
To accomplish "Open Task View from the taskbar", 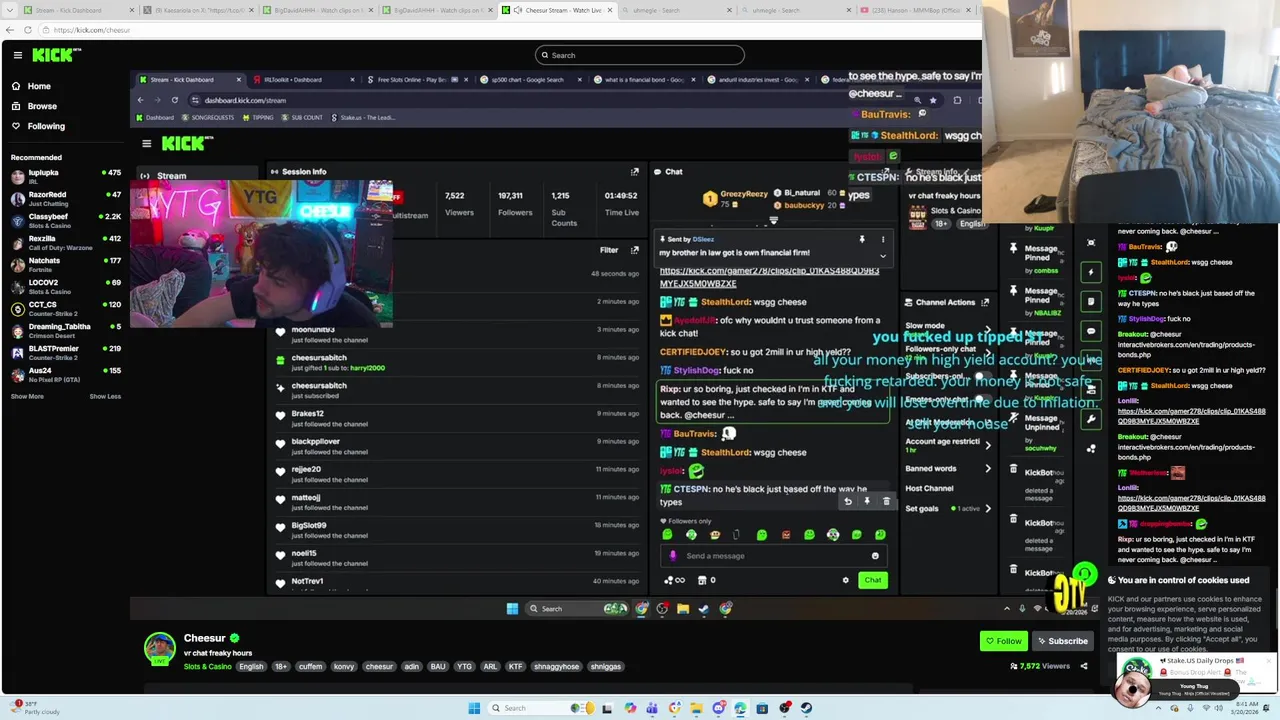I will (607, 708).
